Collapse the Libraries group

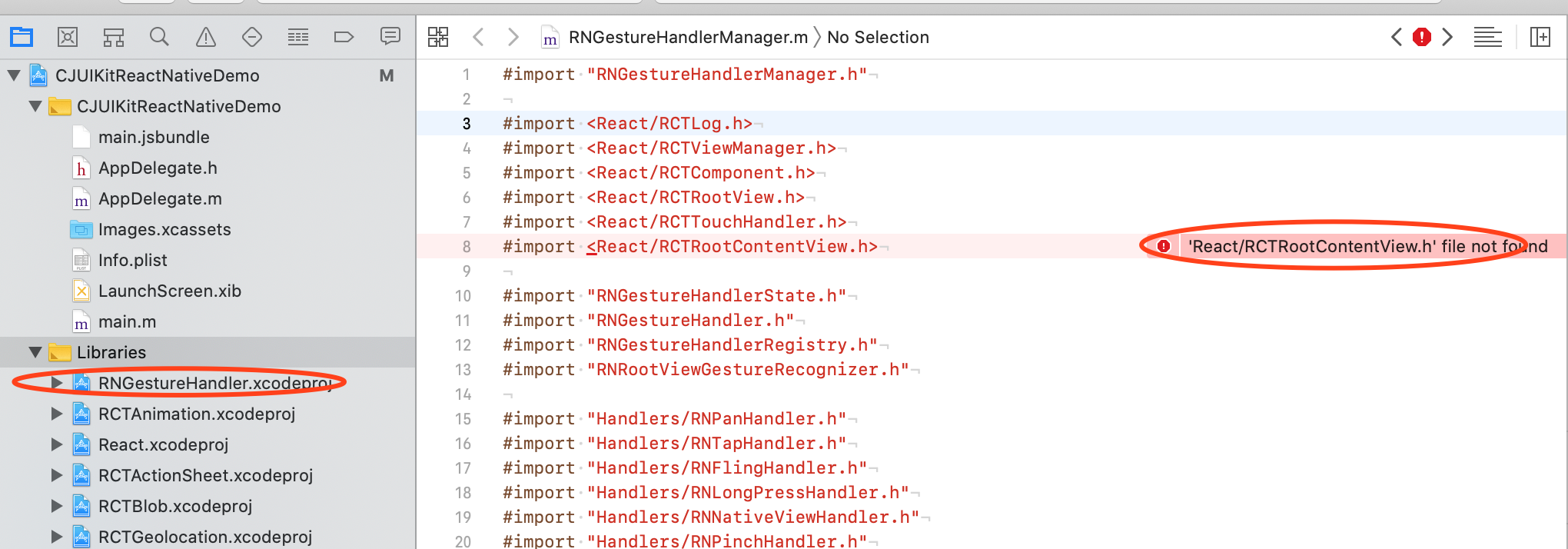[x=35, y=352]
